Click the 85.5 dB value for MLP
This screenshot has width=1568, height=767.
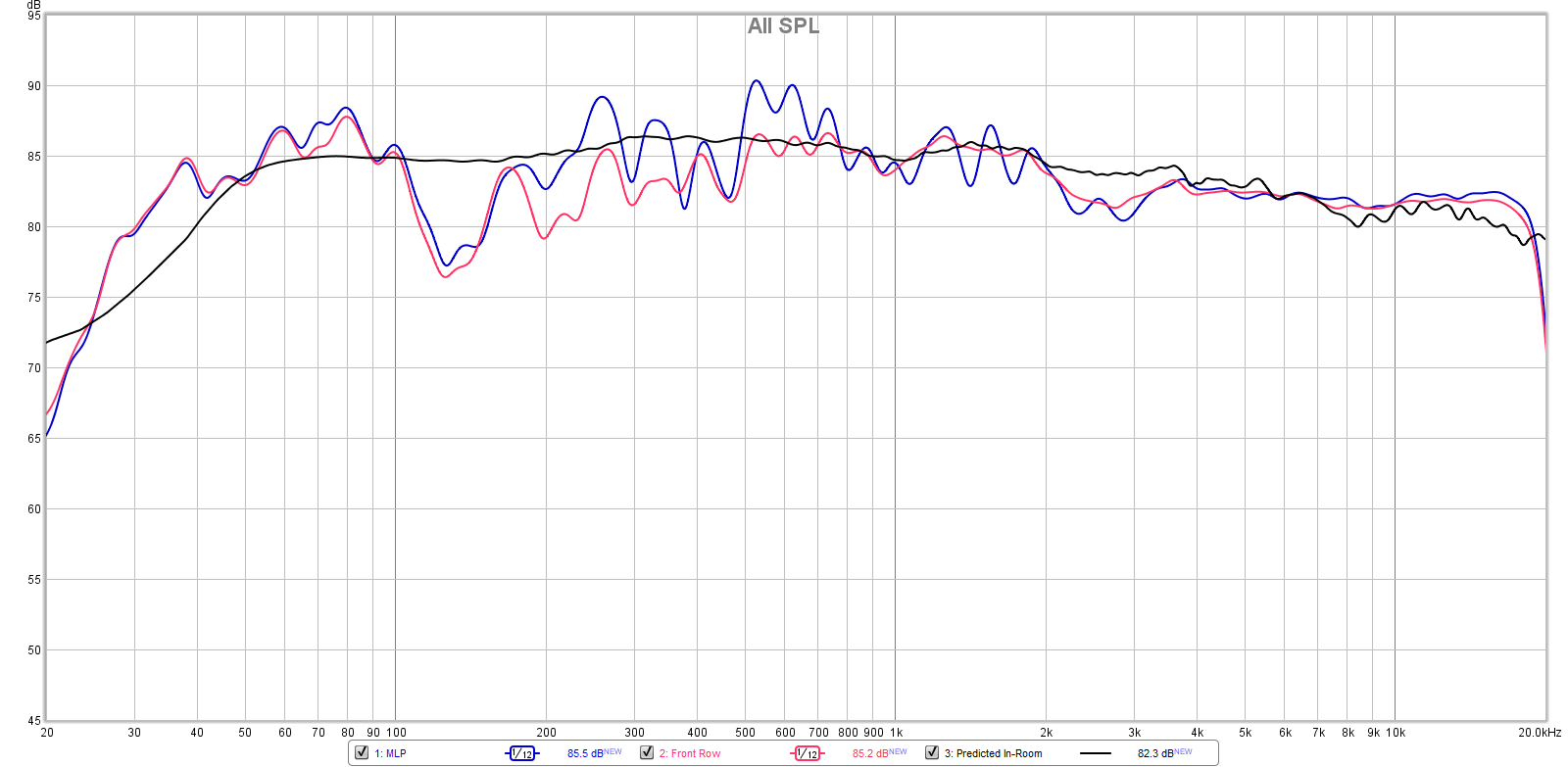(585, 753)
